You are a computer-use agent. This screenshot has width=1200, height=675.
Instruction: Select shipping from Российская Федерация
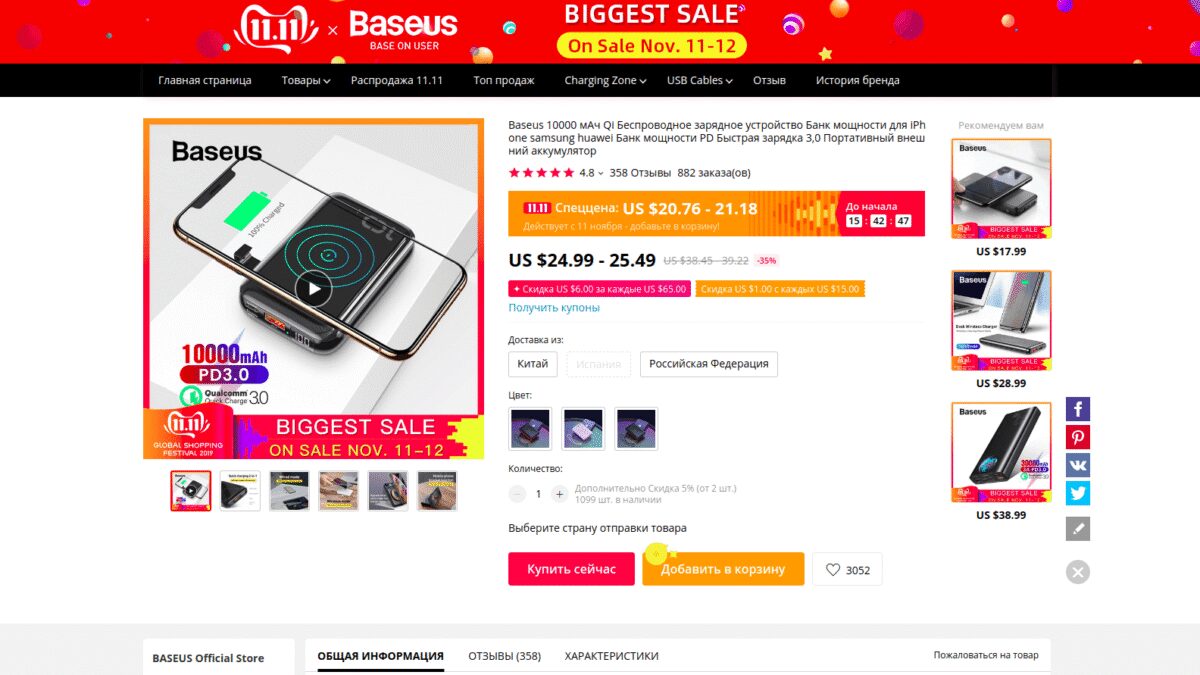coord(709,364)
